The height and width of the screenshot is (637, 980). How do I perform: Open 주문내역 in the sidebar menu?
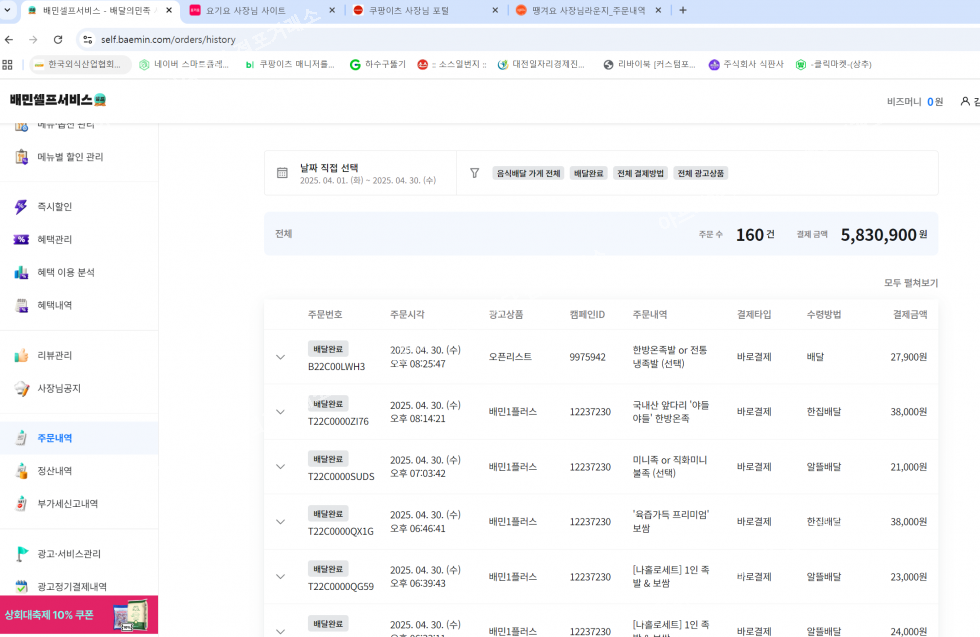[x=55, y=438]
